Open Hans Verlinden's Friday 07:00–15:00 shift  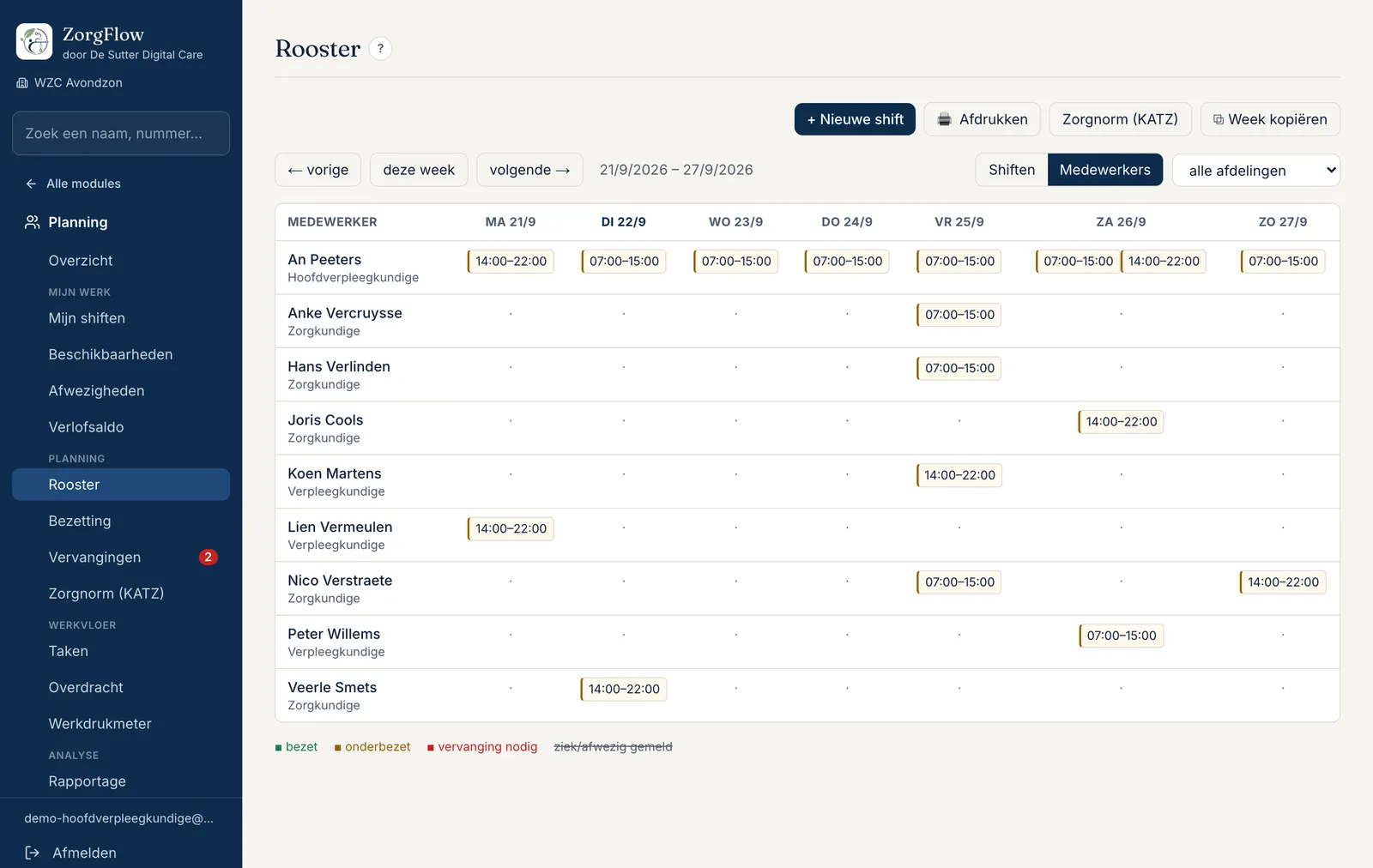point(959,368)
